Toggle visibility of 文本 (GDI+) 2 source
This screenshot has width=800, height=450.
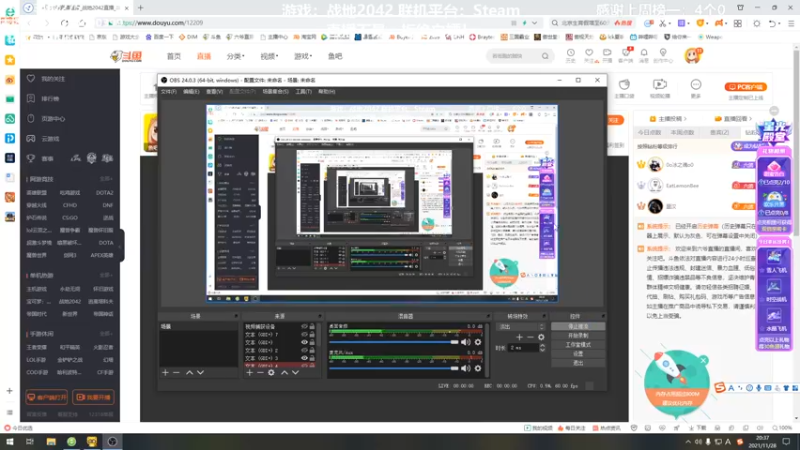click(304, 351)
